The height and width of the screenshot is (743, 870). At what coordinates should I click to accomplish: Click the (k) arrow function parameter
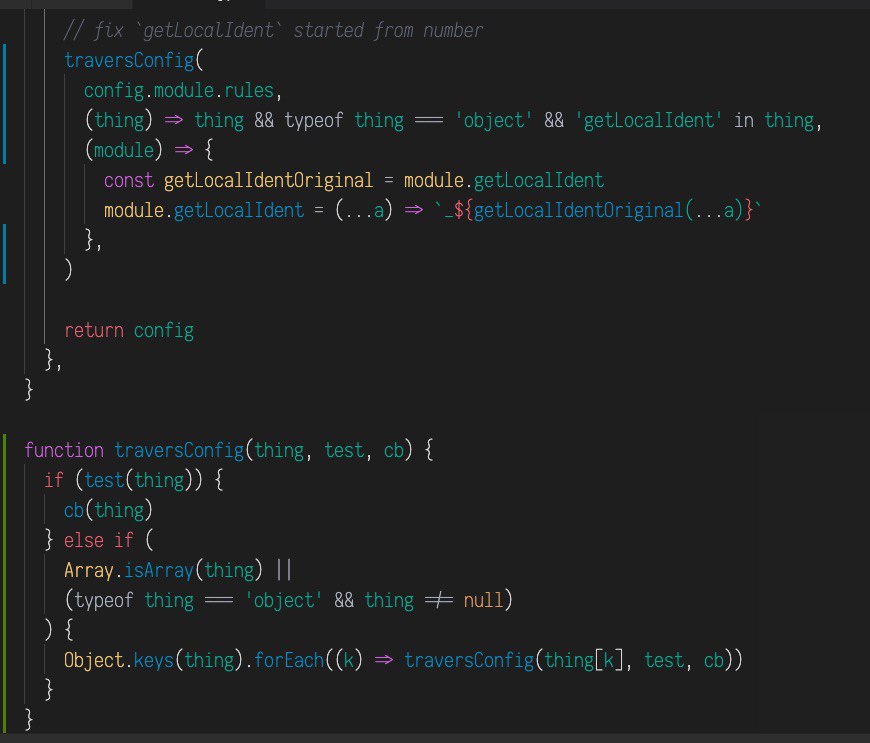[348, 660]
